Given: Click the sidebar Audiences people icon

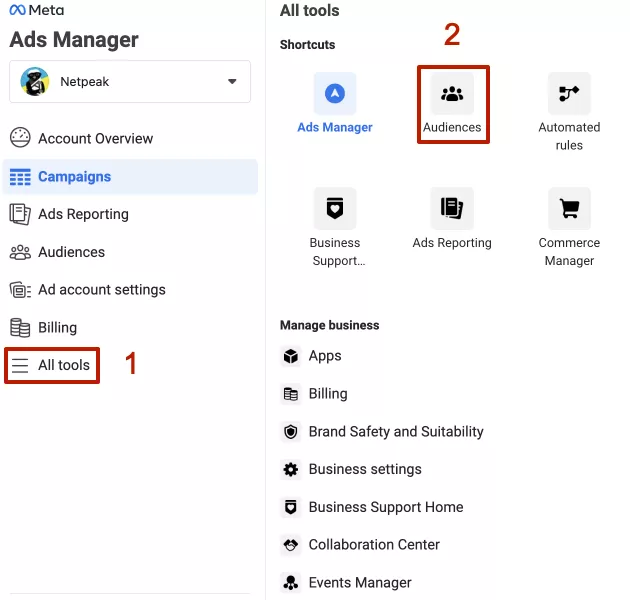Looking at the screenshot, I should (20, 252).
